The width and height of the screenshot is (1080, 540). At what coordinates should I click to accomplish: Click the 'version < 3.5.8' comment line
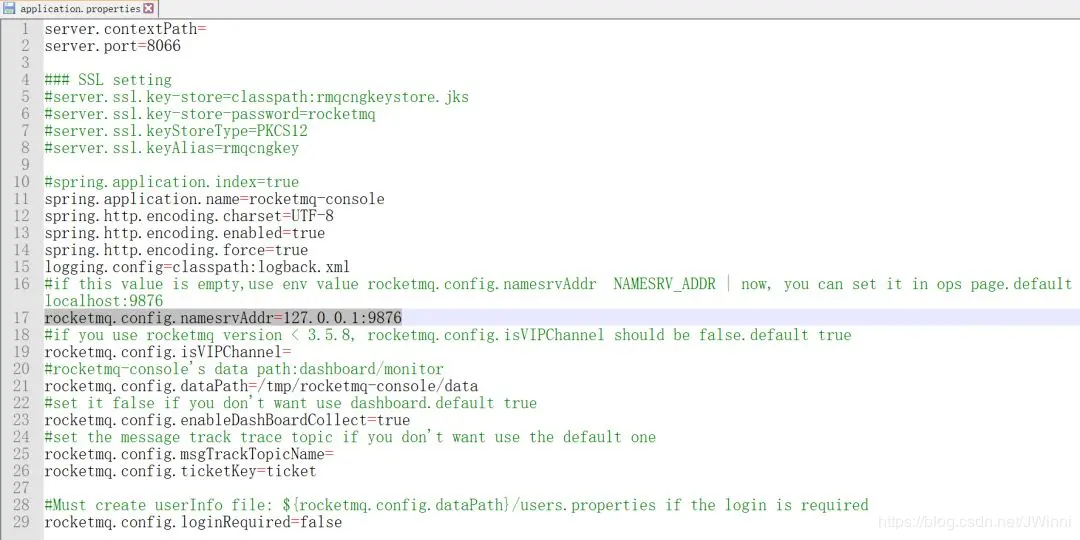click(448, 335)
